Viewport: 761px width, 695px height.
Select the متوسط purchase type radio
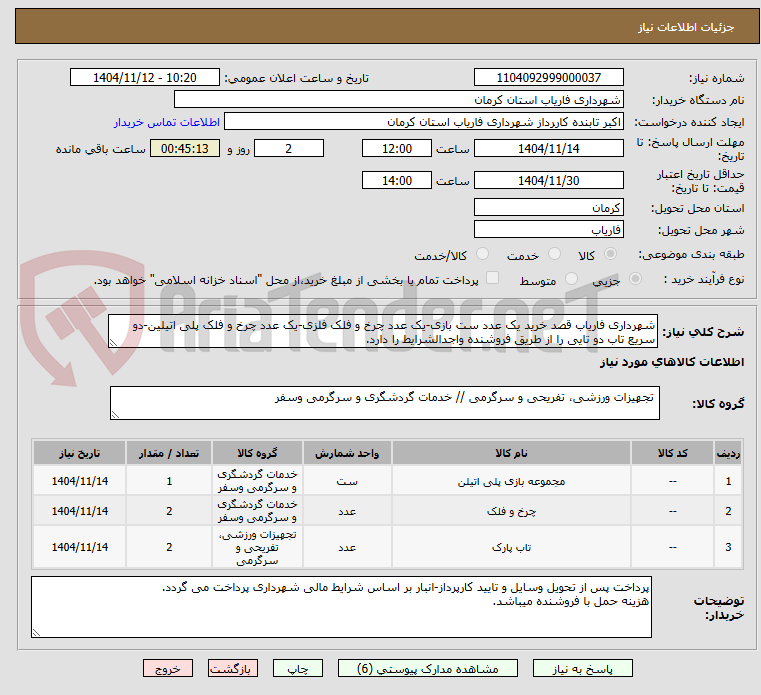(x=572, y=279)
